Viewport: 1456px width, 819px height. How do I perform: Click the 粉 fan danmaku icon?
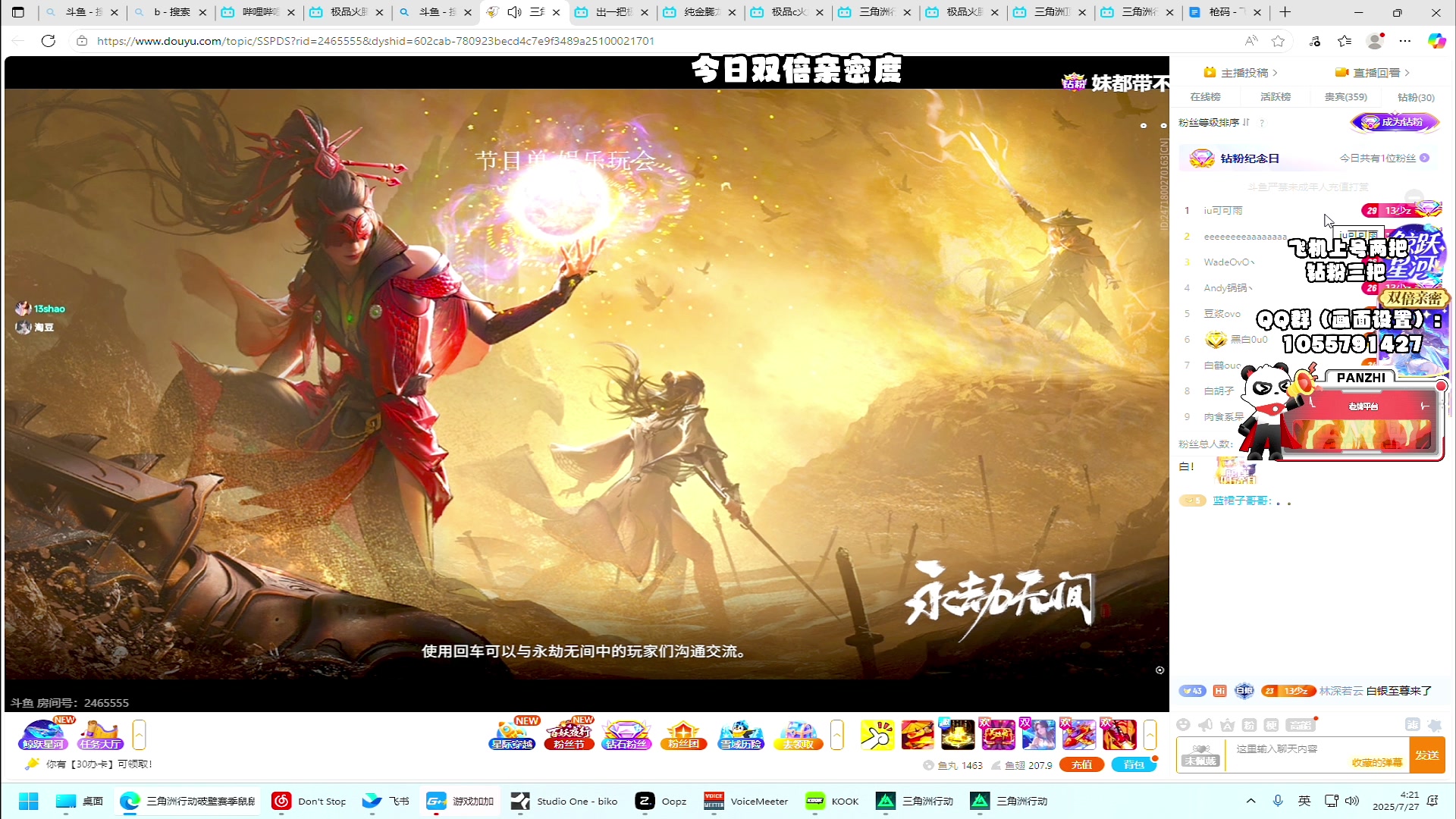pos(1250,725)
